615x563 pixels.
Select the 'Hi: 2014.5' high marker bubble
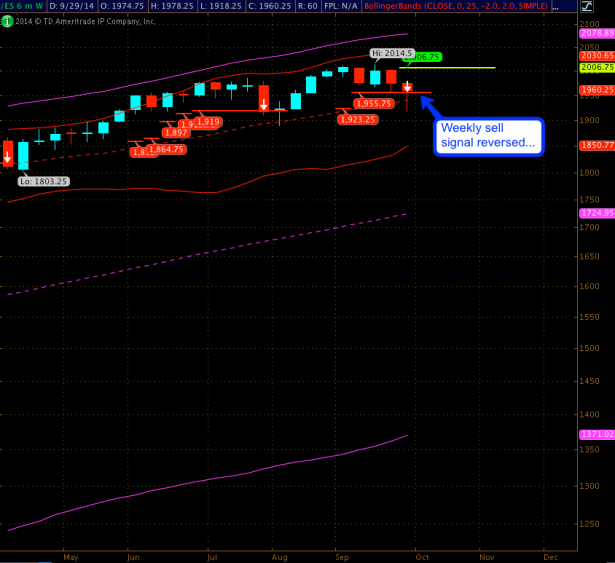(391, 51)
